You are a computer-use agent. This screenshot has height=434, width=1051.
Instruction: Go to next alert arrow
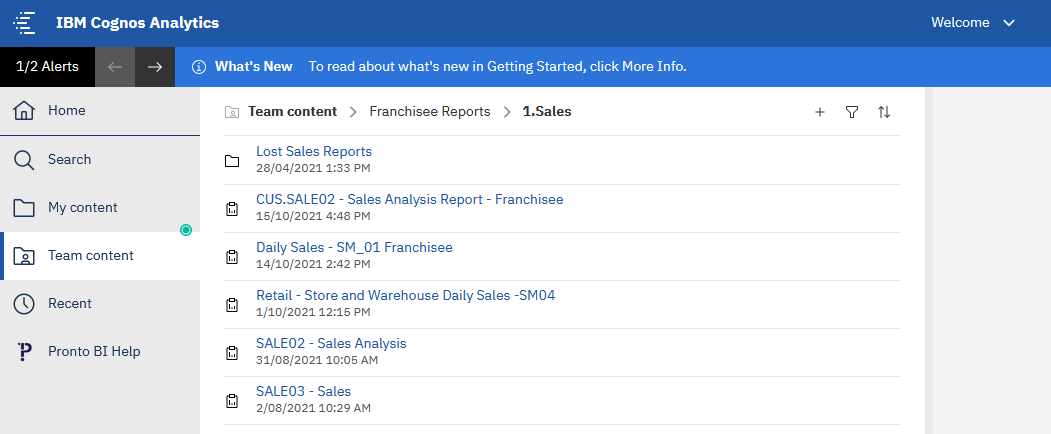click(155, 67)
